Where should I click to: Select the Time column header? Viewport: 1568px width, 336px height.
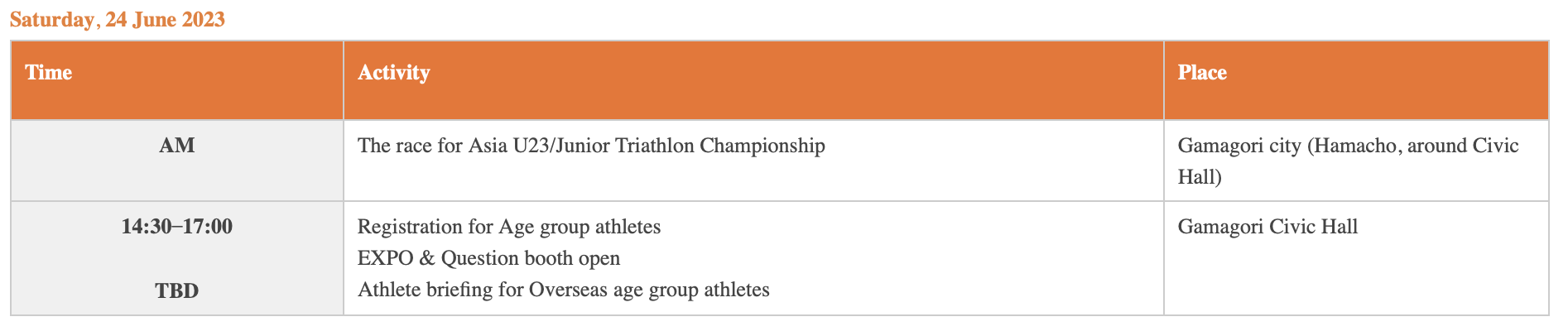(49, 73)
